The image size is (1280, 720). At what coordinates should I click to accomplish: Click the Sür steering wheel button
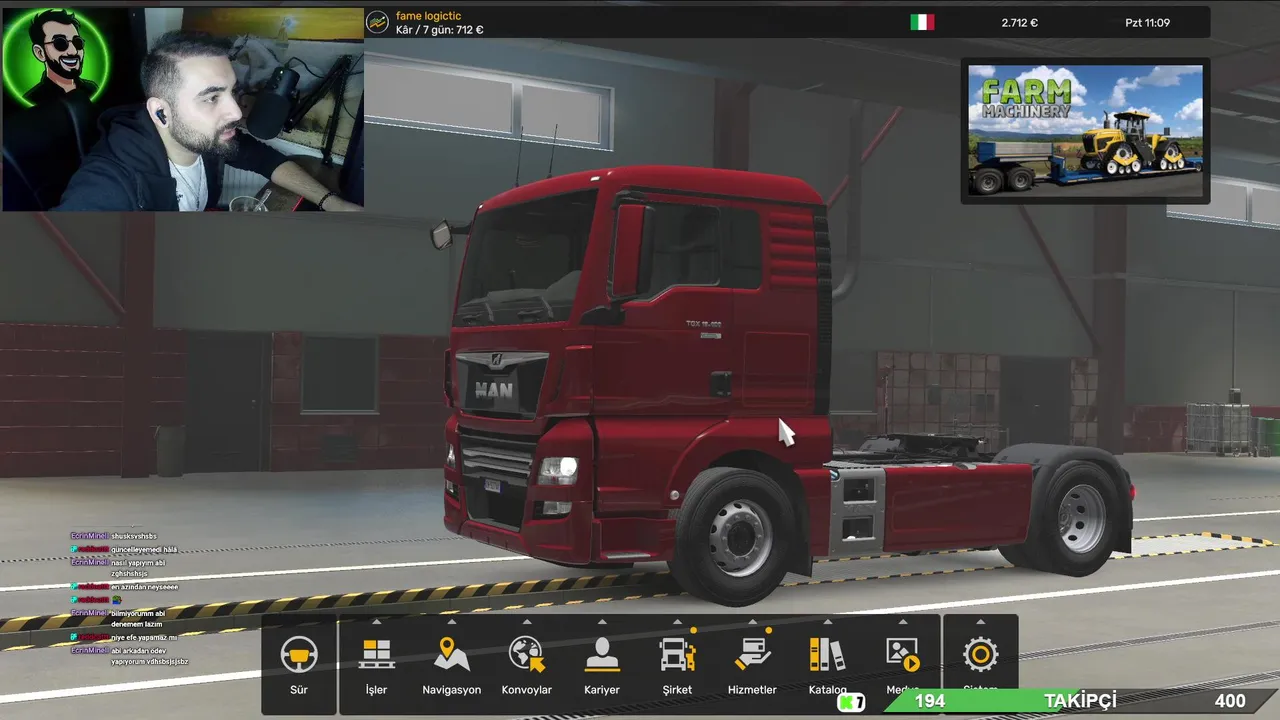pyautogui.click(x=299, y=664)
